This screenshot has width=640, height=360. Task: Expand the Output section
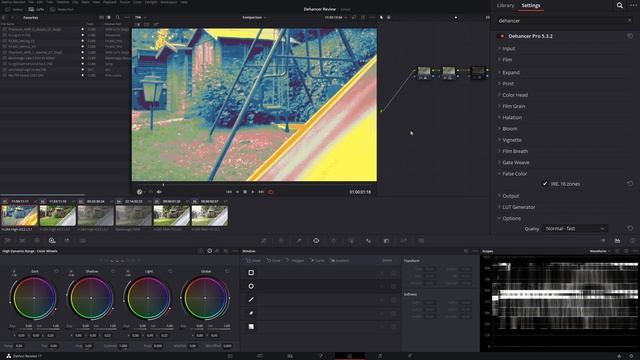tap(510, 196)
